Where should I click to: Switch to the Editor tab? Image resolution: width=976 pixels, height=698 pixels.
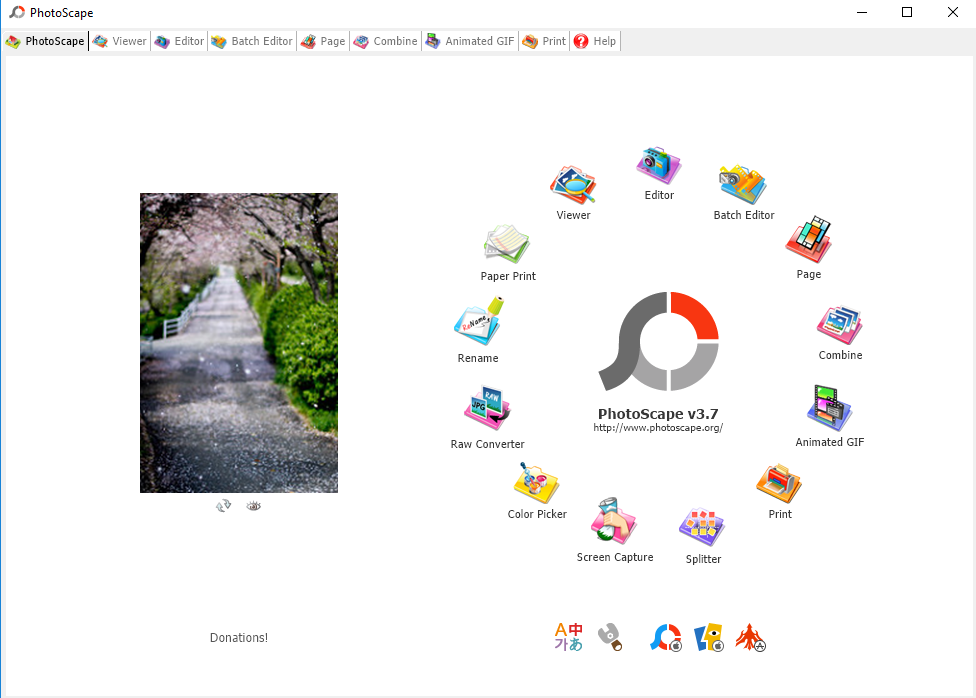pyautogui.click(x=179, y=41)
